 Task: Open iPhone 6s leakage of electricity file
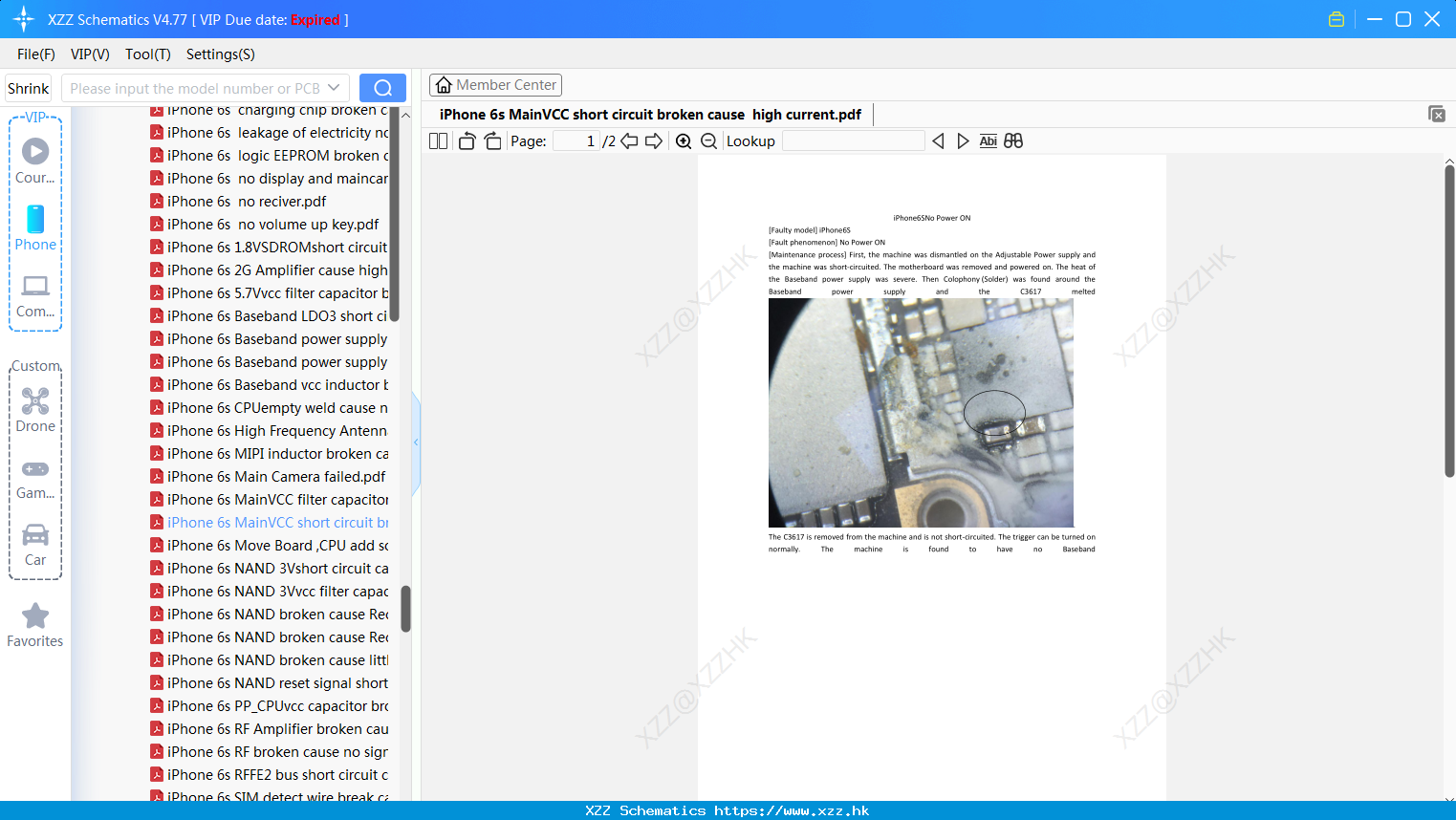(x=270, y=133)
